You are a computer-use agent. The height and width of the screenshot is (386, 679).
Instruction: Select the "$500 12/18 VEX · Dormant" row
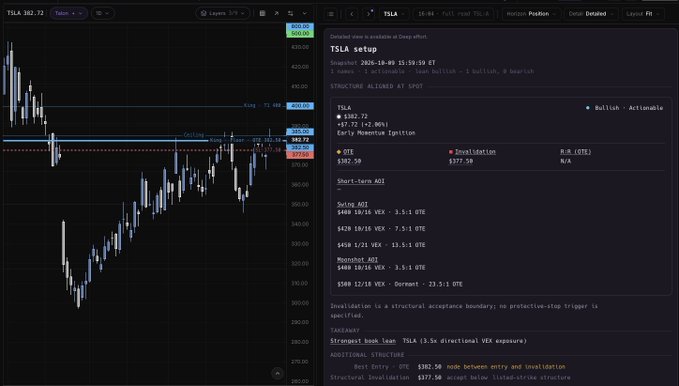(400, 285)
